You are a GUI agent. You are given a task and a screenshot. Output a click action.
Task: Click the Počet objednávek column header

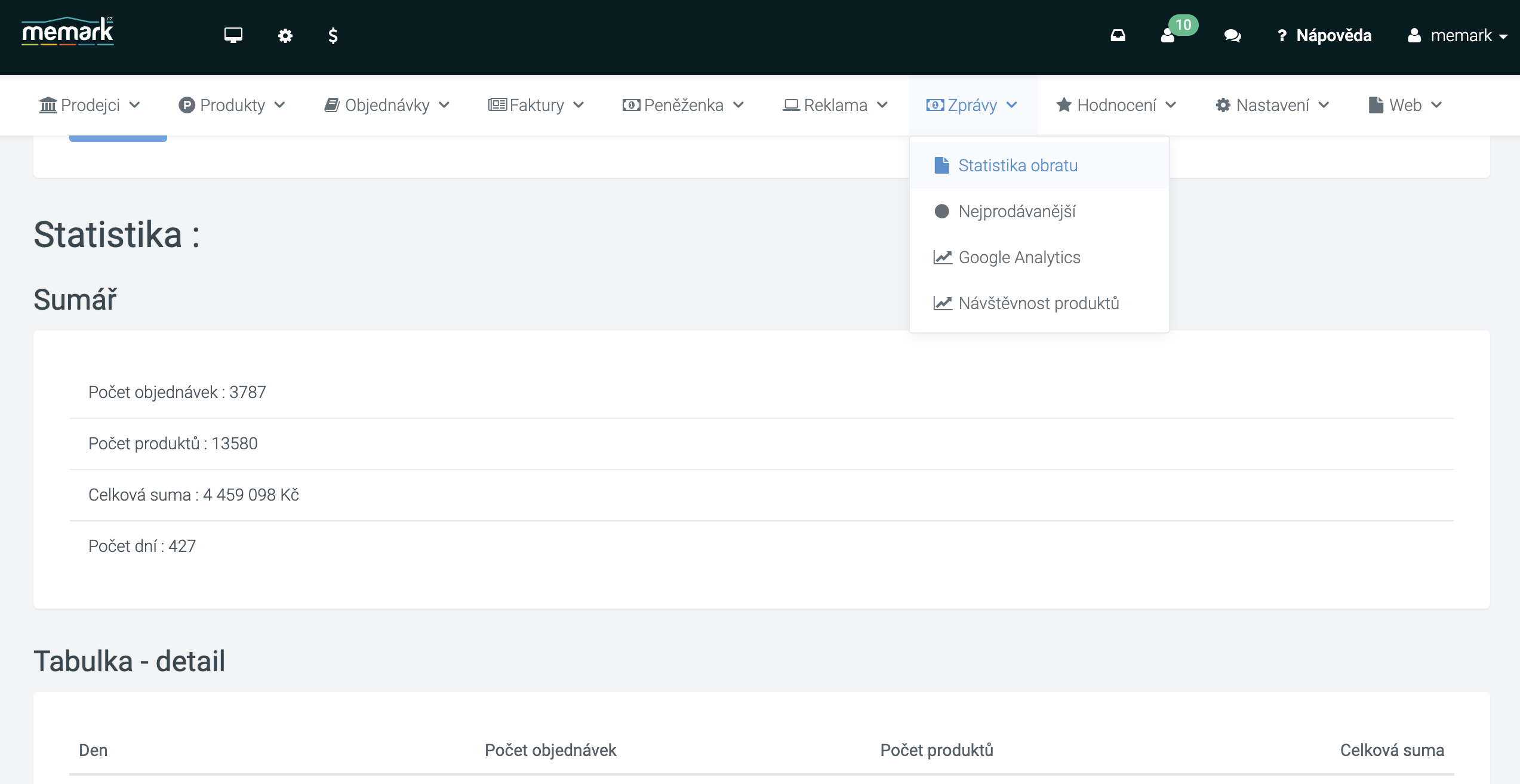click(x=550, y=750)
